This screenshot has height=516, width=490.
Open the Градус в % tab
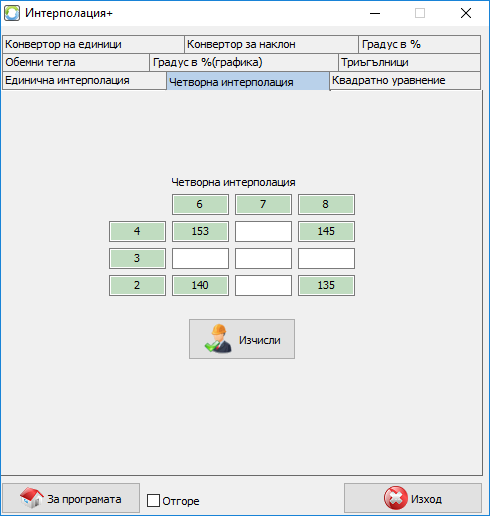click(x=420, y=44)
